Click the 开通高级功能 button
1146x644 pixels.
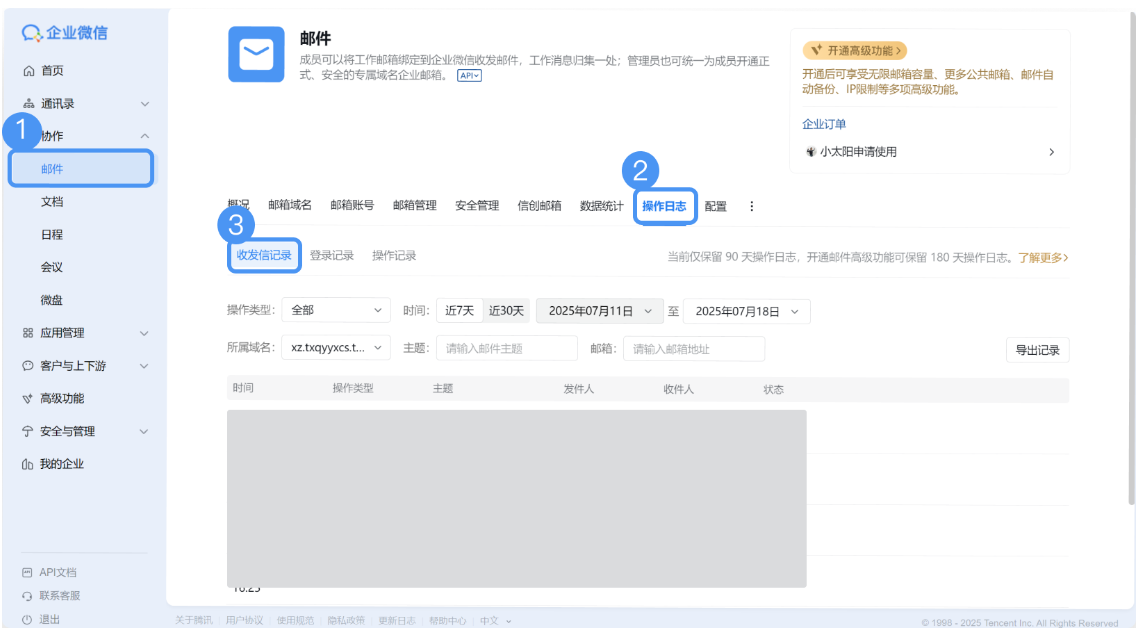tap(855, 50)
